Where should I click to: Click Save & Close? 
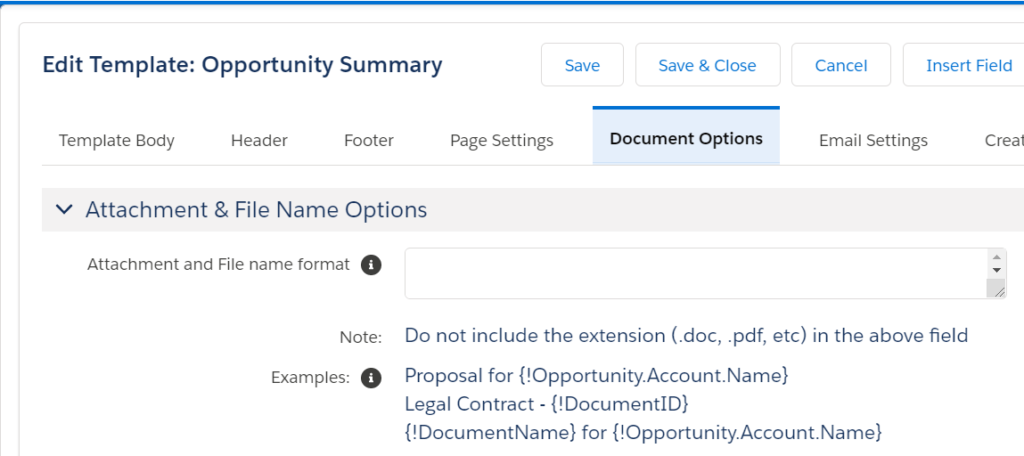coord(707,65)
